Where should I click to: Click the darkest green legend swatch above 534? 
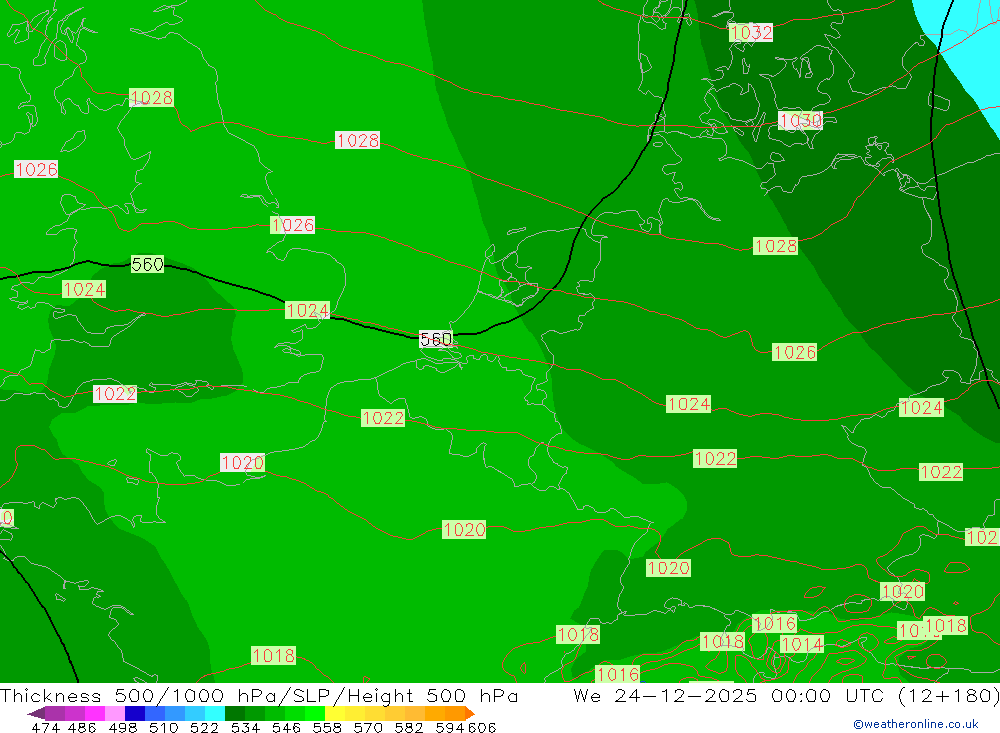point(235,713)
